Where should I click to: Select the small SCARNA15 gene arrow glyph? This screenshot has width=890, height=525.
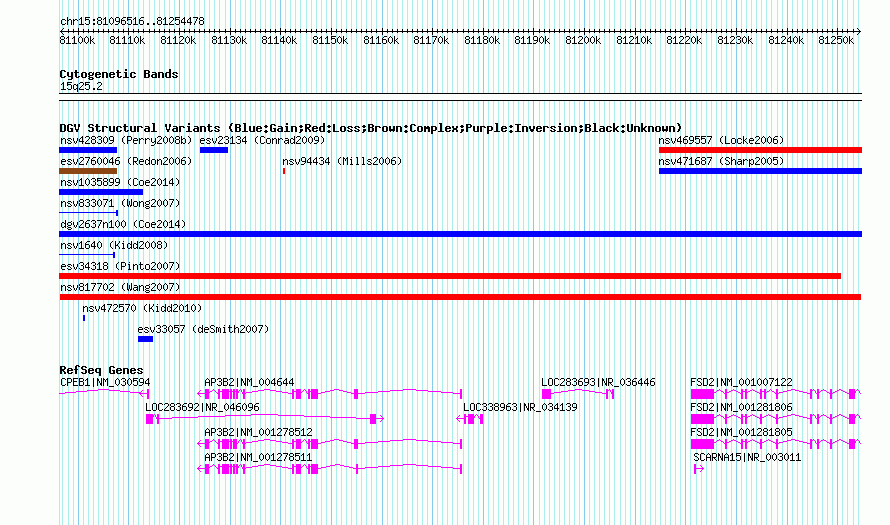[699, 469]
